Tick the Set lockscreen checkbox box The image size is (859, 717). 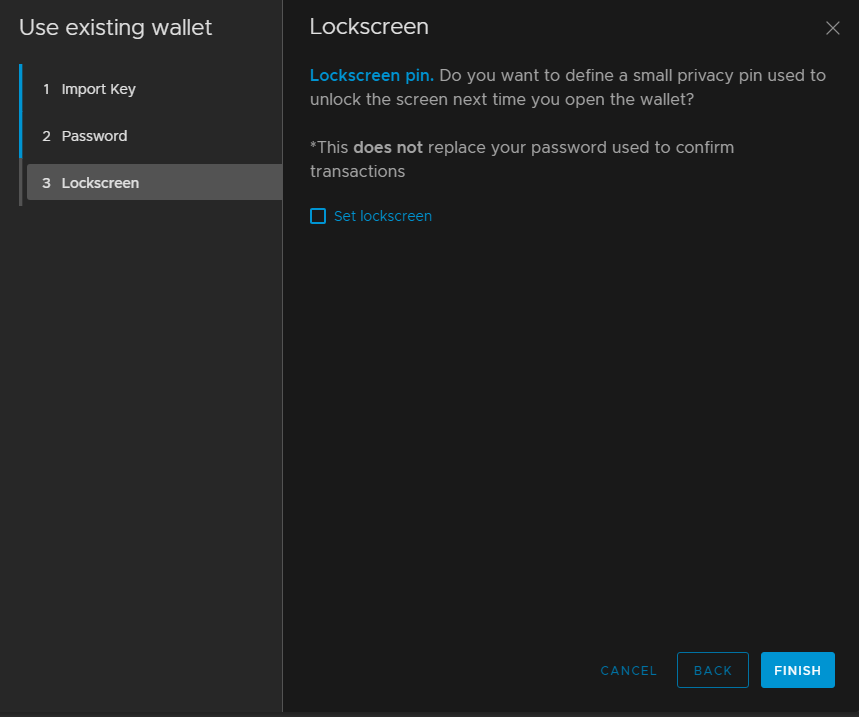(x=318, y=216)
